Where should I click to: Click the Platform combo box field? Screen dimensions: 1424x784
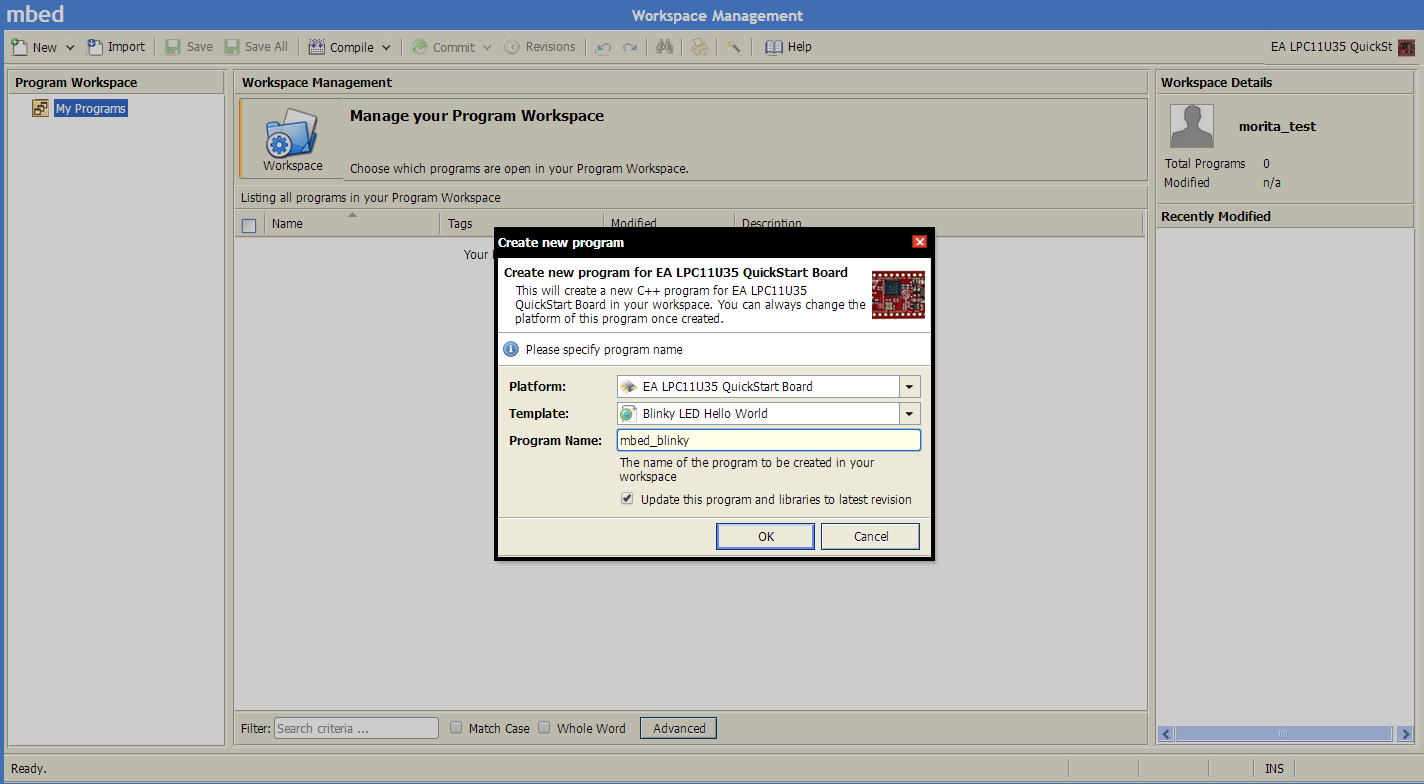tap(758, 386)
